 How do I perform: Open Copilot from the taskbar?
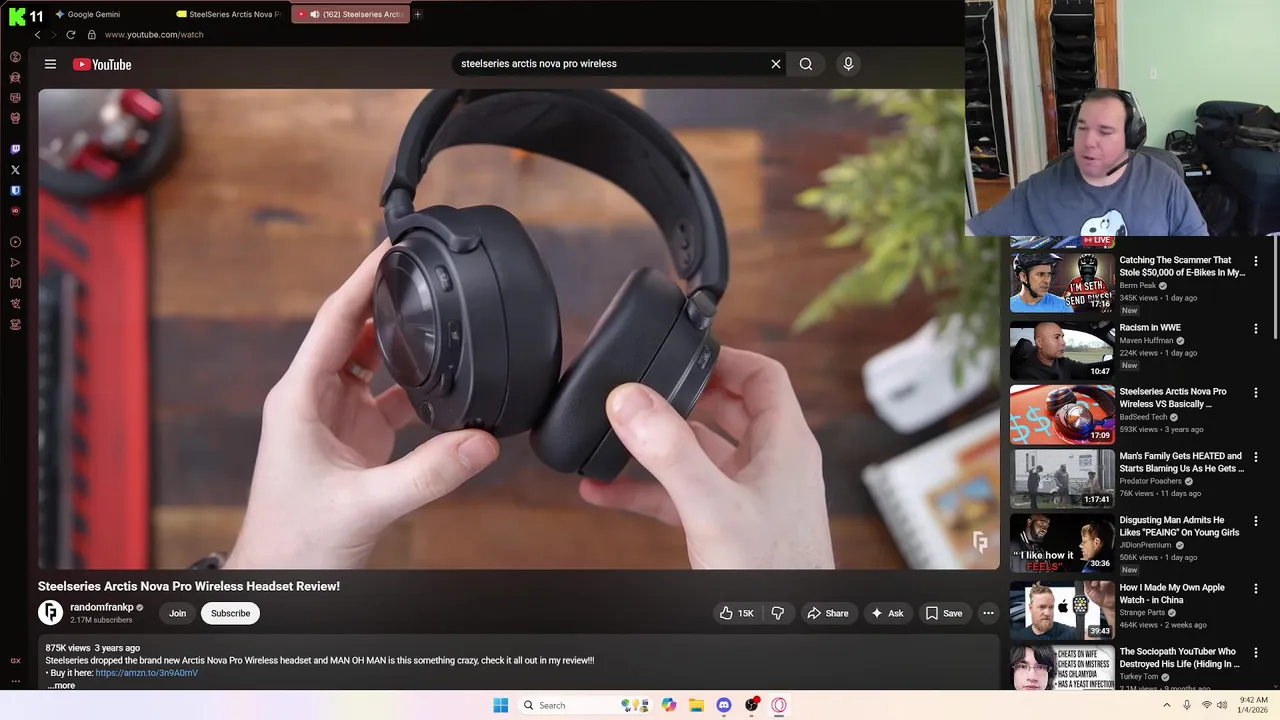point(668,705)
